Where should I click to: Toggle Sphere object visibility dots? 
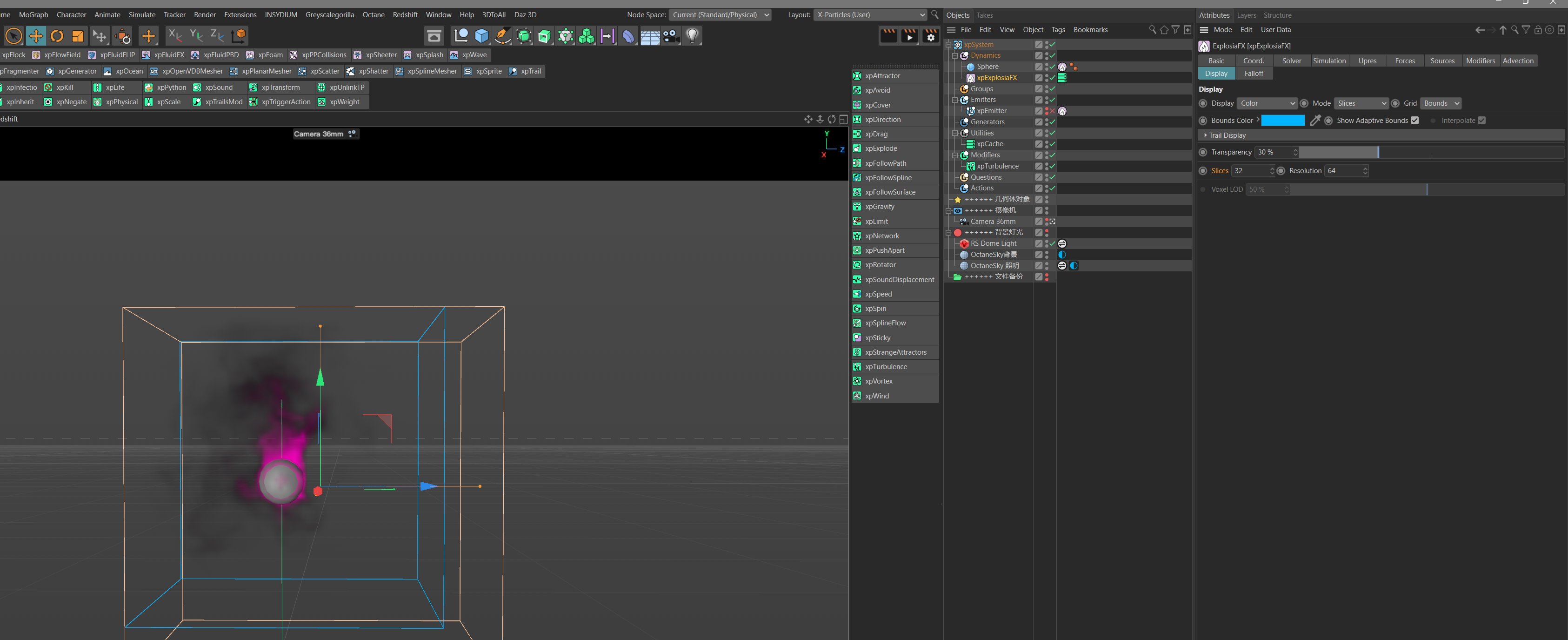point(1047,67)
